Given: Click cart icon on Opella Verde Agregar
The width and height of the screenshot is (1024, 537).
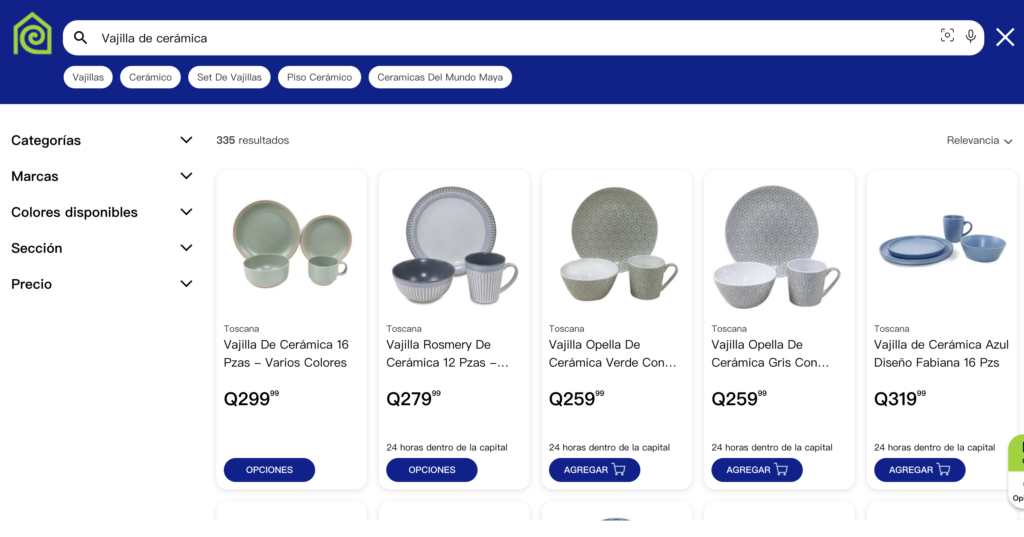Looking at the screenshot, I should click(619, 470).
